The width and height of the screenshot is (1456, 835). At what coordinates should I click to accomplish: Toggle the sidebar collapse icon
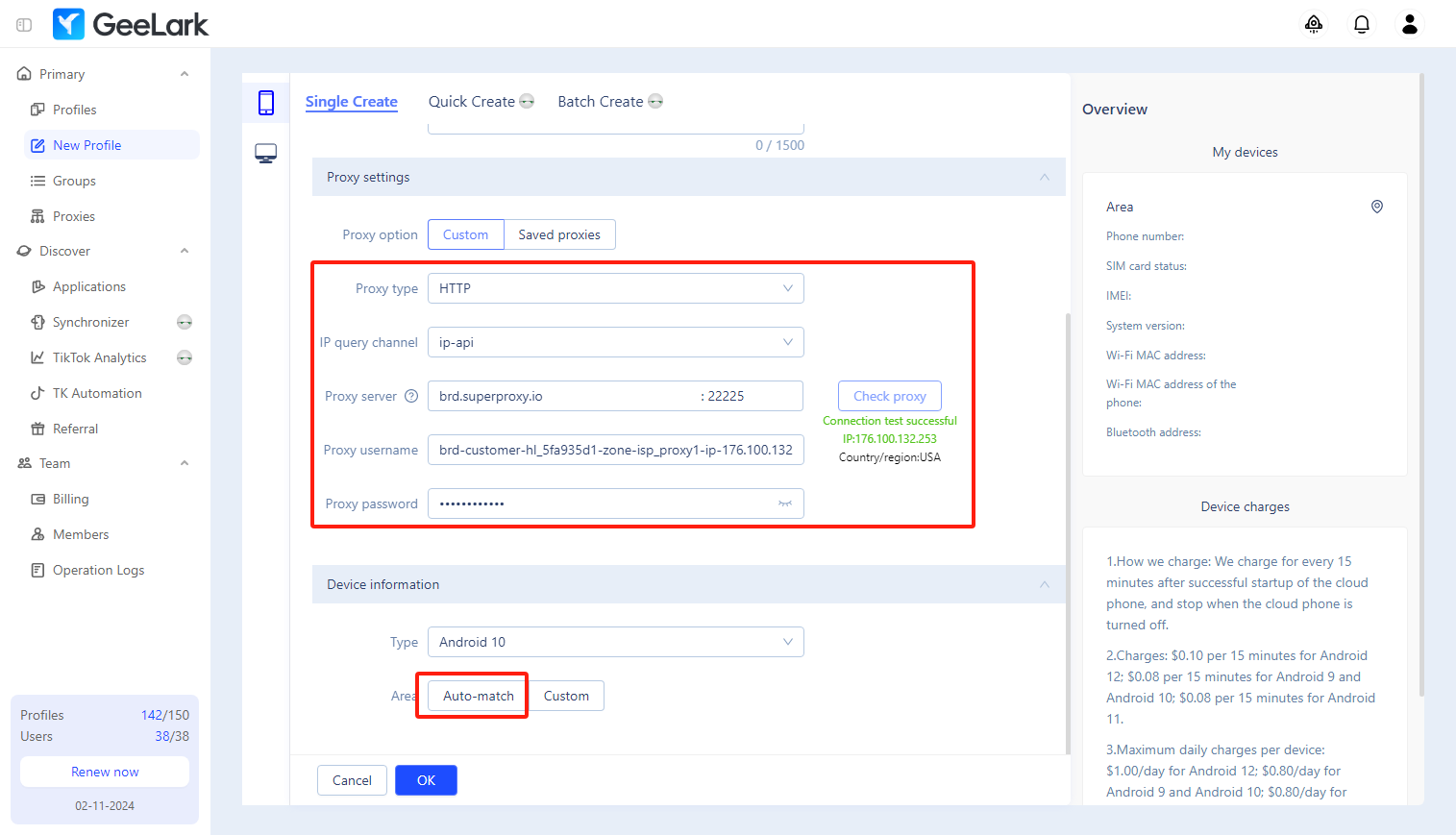click(x=24, y=25)
